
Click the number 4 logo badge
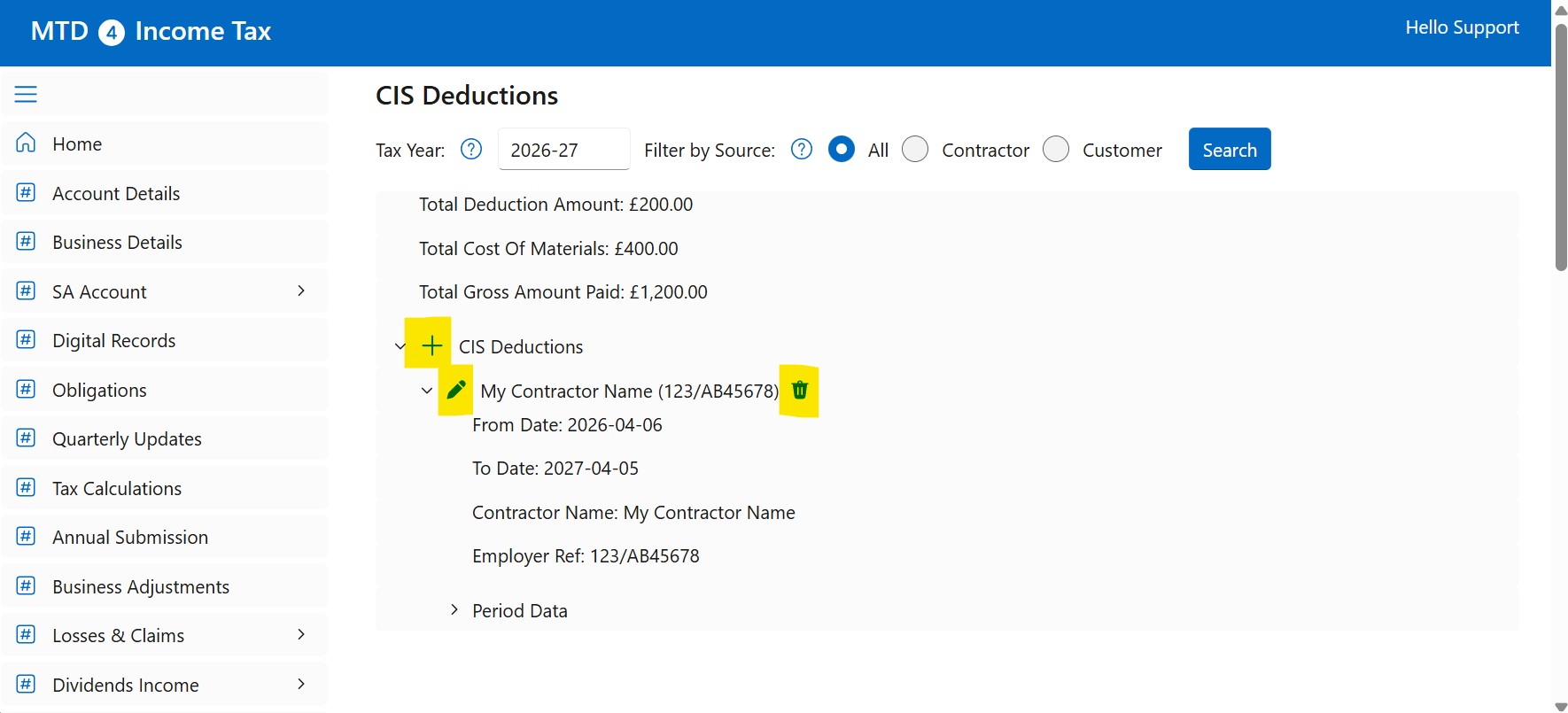112,33
